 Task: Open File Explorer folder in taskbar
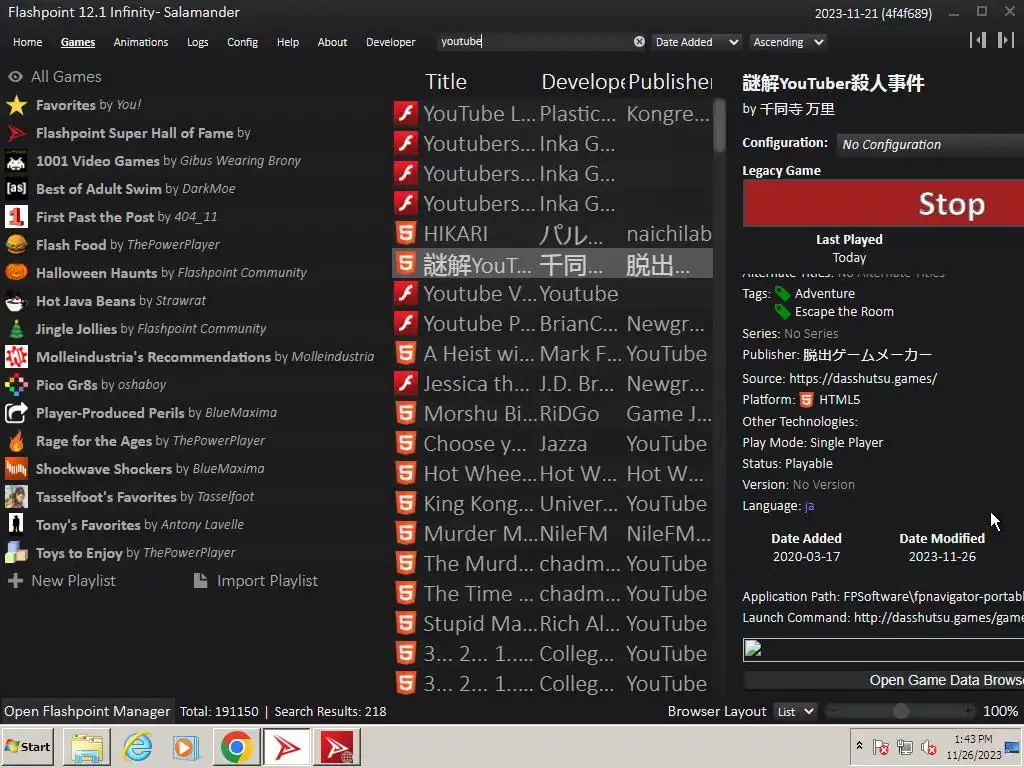87,746
